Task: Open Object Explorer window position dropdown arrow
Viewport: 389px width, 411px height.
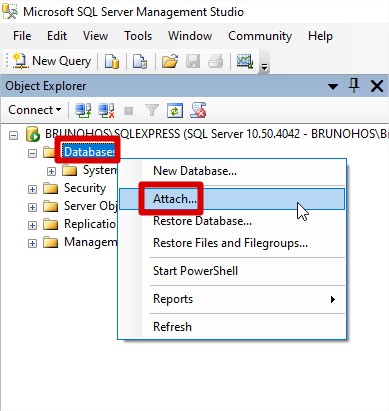Action: pos(333,87)
